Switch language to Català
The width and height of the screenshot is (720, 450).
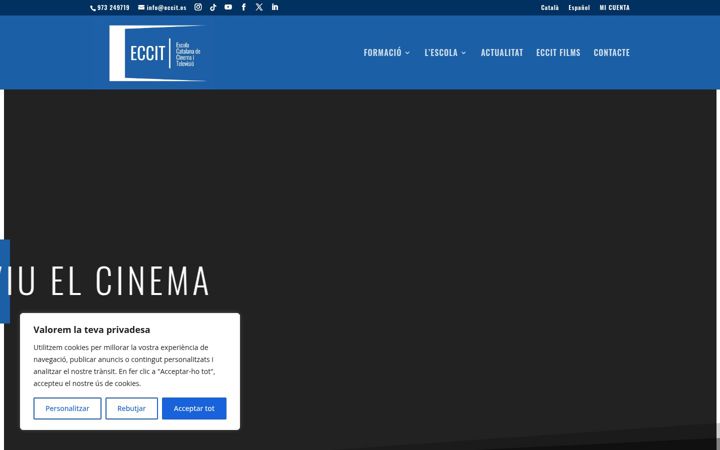tap(550, 7)
